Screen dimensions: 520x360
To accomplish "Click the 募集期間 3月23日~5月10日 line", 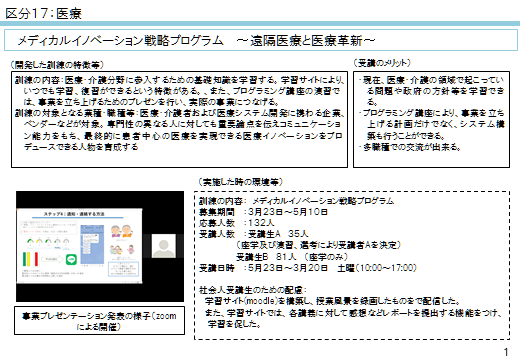I will coord(263,212).
